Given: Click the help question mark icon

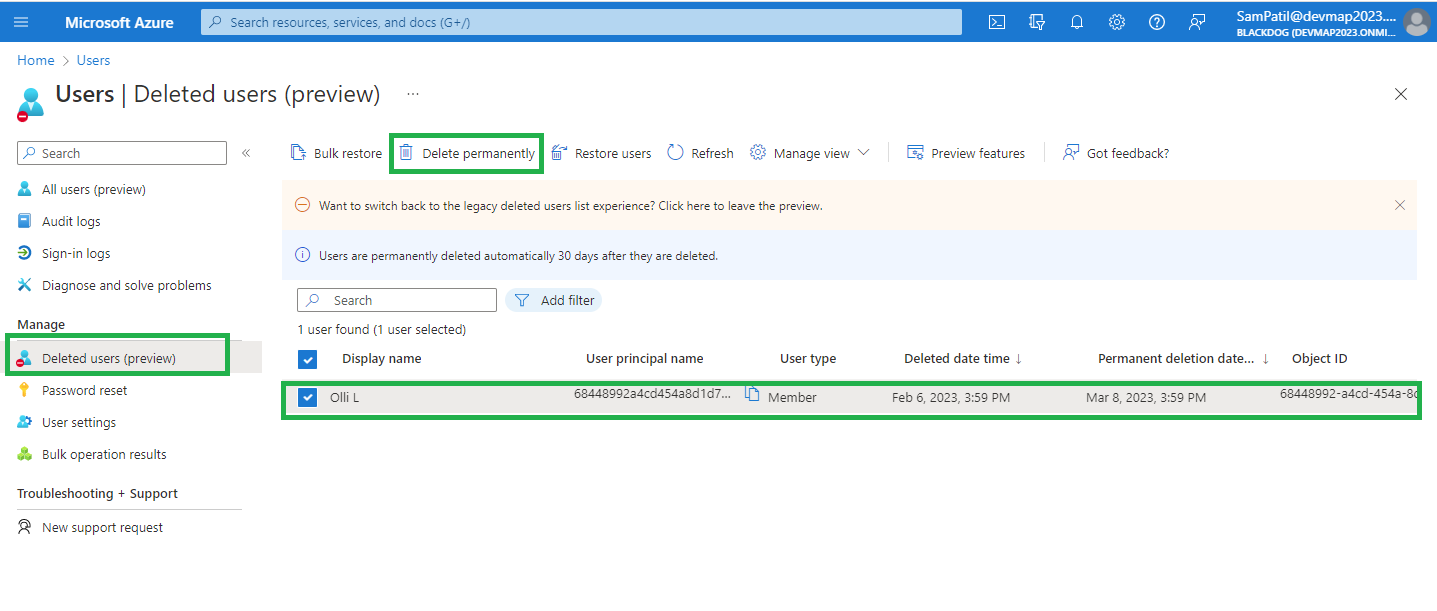Looking at the screenshot, I should click(1156, 22).
